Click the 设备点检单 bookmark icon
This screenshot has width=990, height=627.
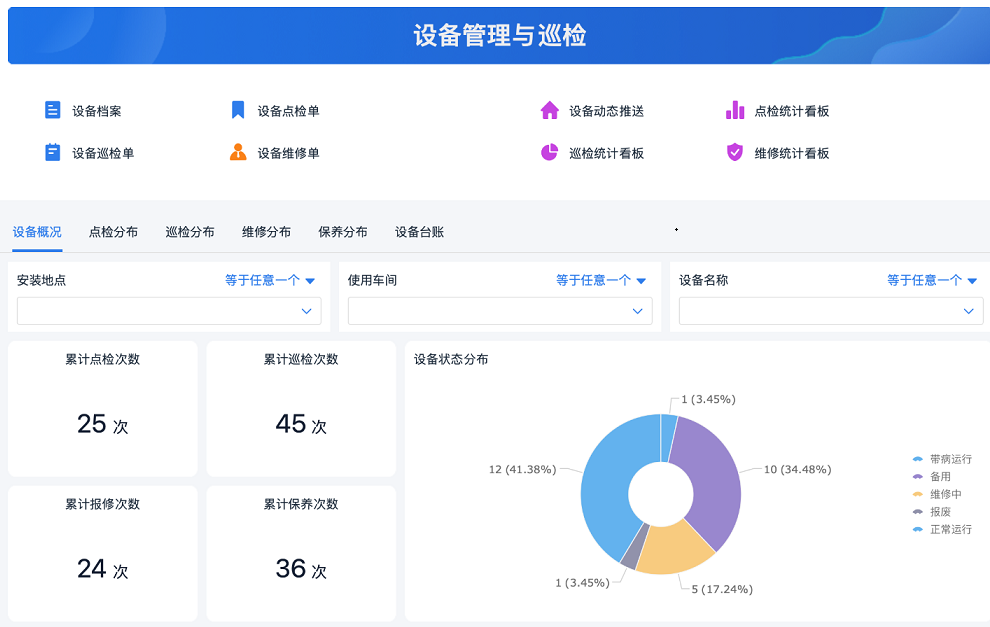point(238,110)
